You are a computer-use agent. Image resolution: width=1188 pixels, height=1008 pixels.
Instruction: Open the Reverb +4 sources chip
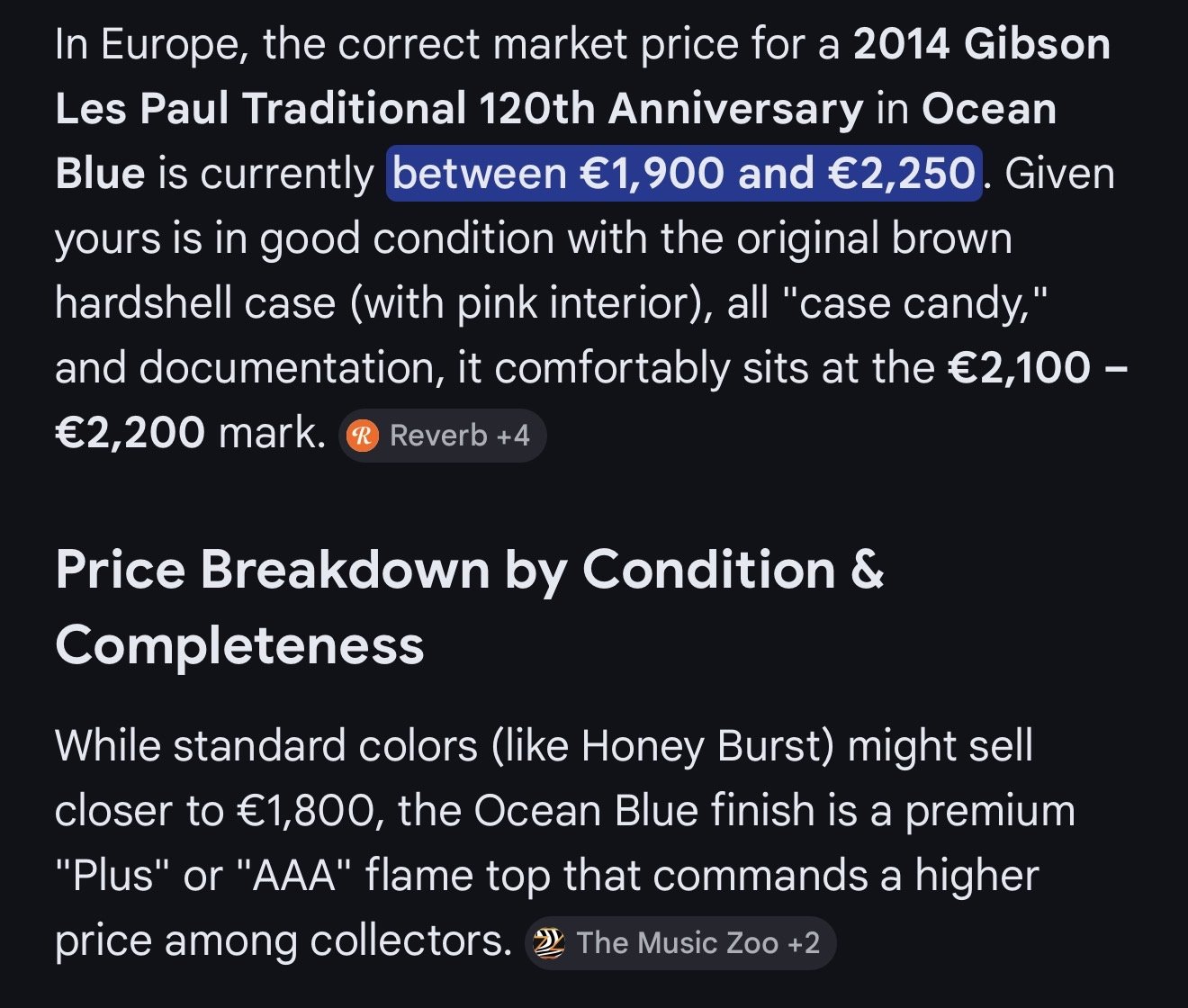tap(442, 436)
